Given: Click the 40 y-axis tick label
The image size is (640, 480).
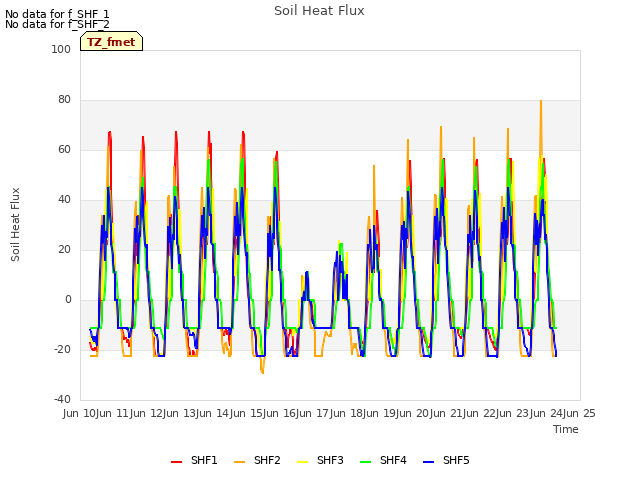Looking at the screenshot, I should [x=64, y=200].
